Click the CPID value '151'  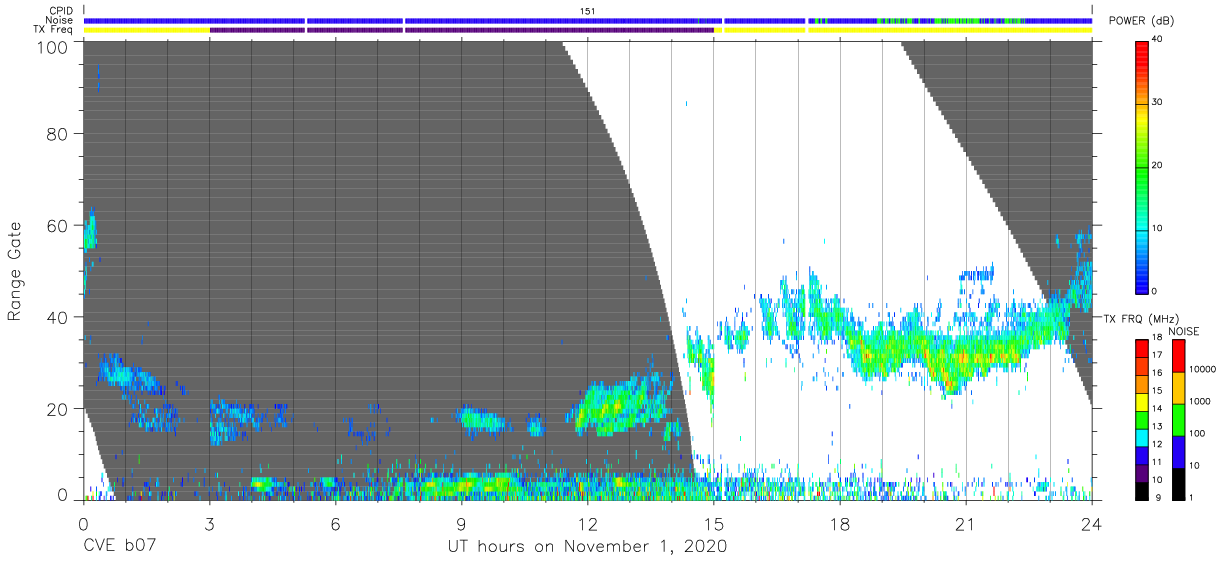588,11
